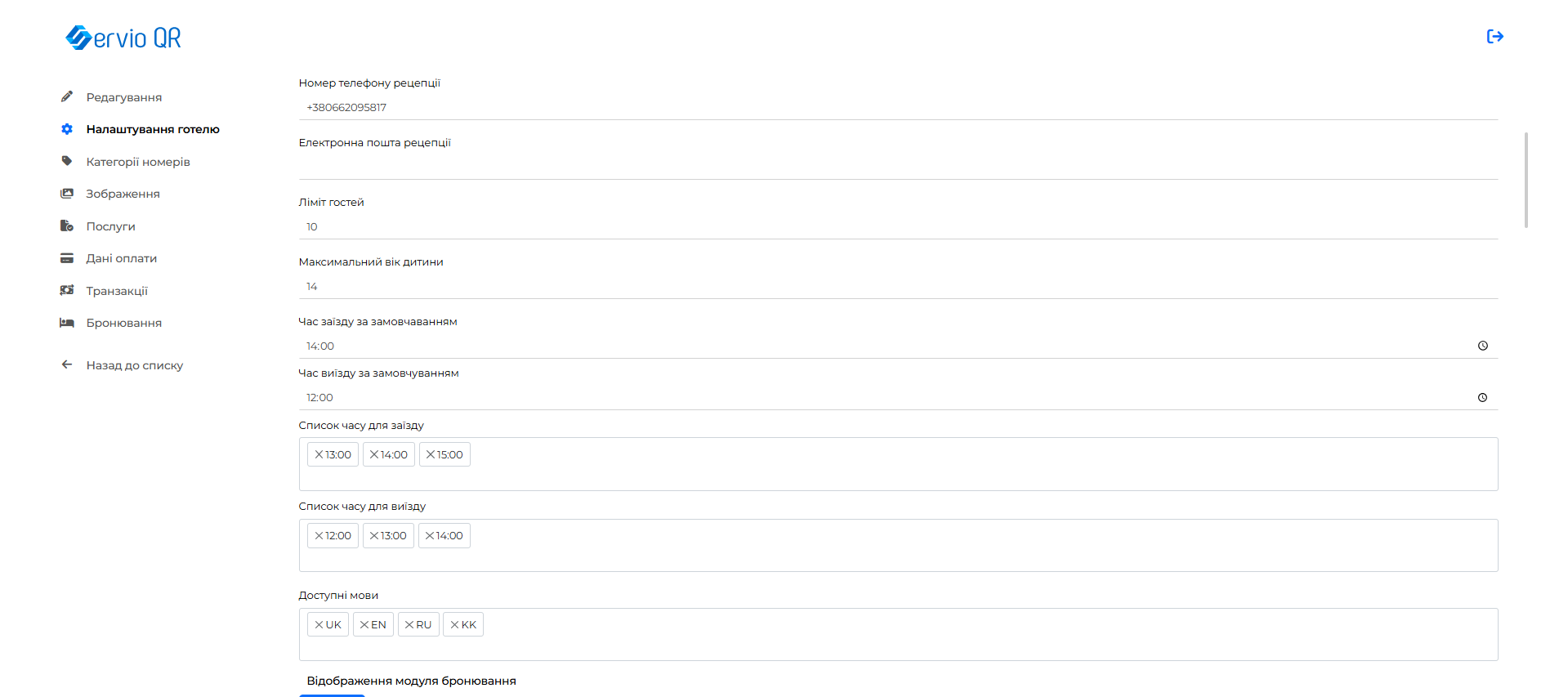Viewport: 1568px width, 697px height.
Task: Click the logout icon in top right
Action: pos(1494,37)
